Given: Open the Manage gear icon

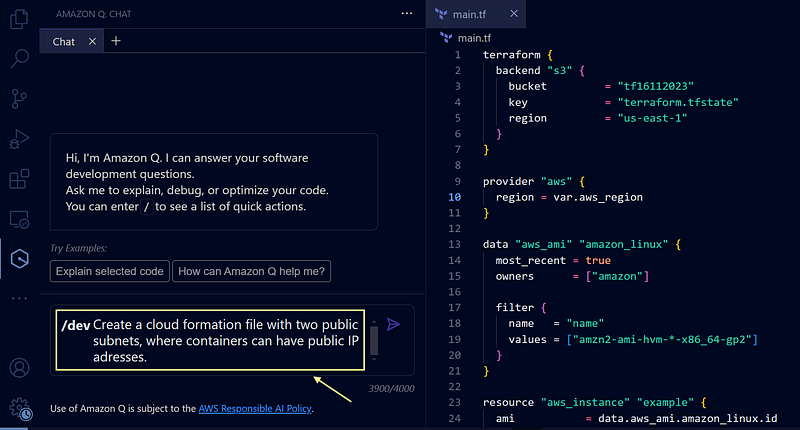Looking at the screenshot, I should [20, 409].
